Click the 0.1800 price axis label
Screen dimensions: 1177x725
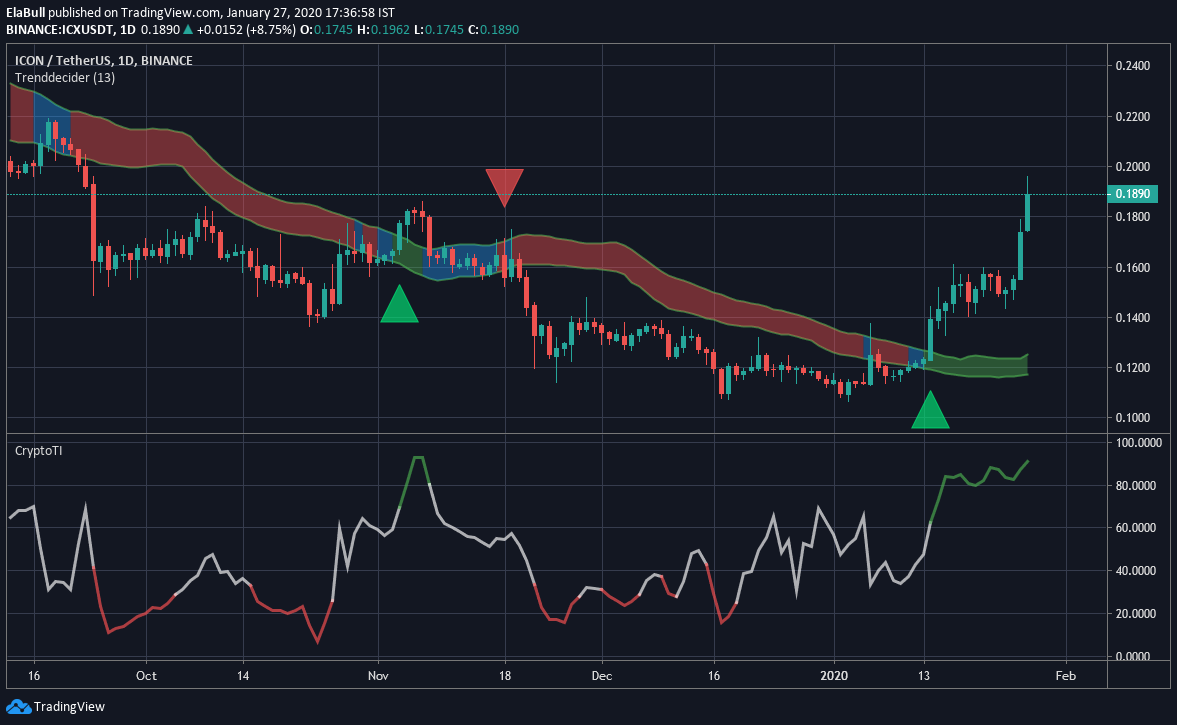(x=1133, y=217)
